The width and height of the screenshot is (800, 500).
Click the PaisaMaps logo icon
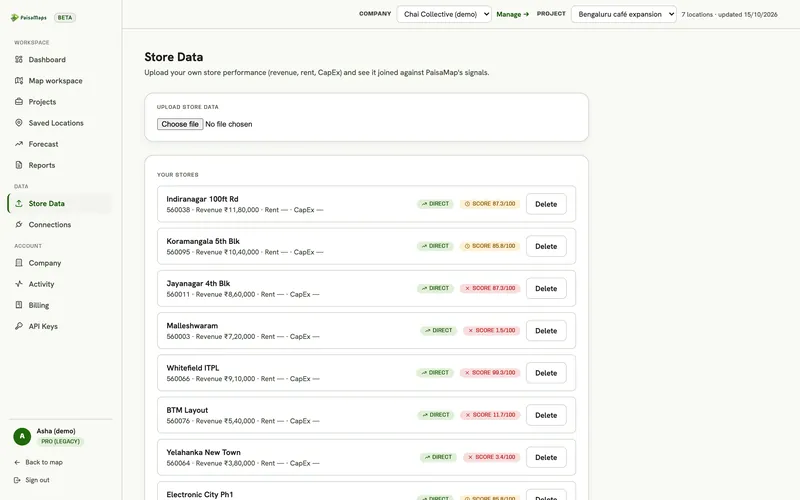point(14,18)
